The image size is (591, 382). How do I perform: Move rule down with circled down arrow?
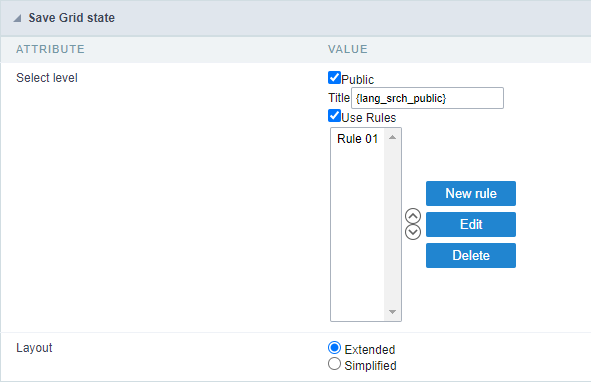point(413,232)
